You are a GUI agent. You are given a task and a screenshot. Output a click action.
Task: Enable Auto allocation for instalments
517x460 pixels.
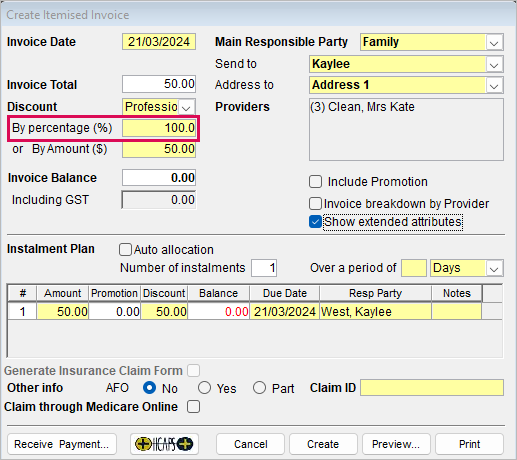pos(125,249)
